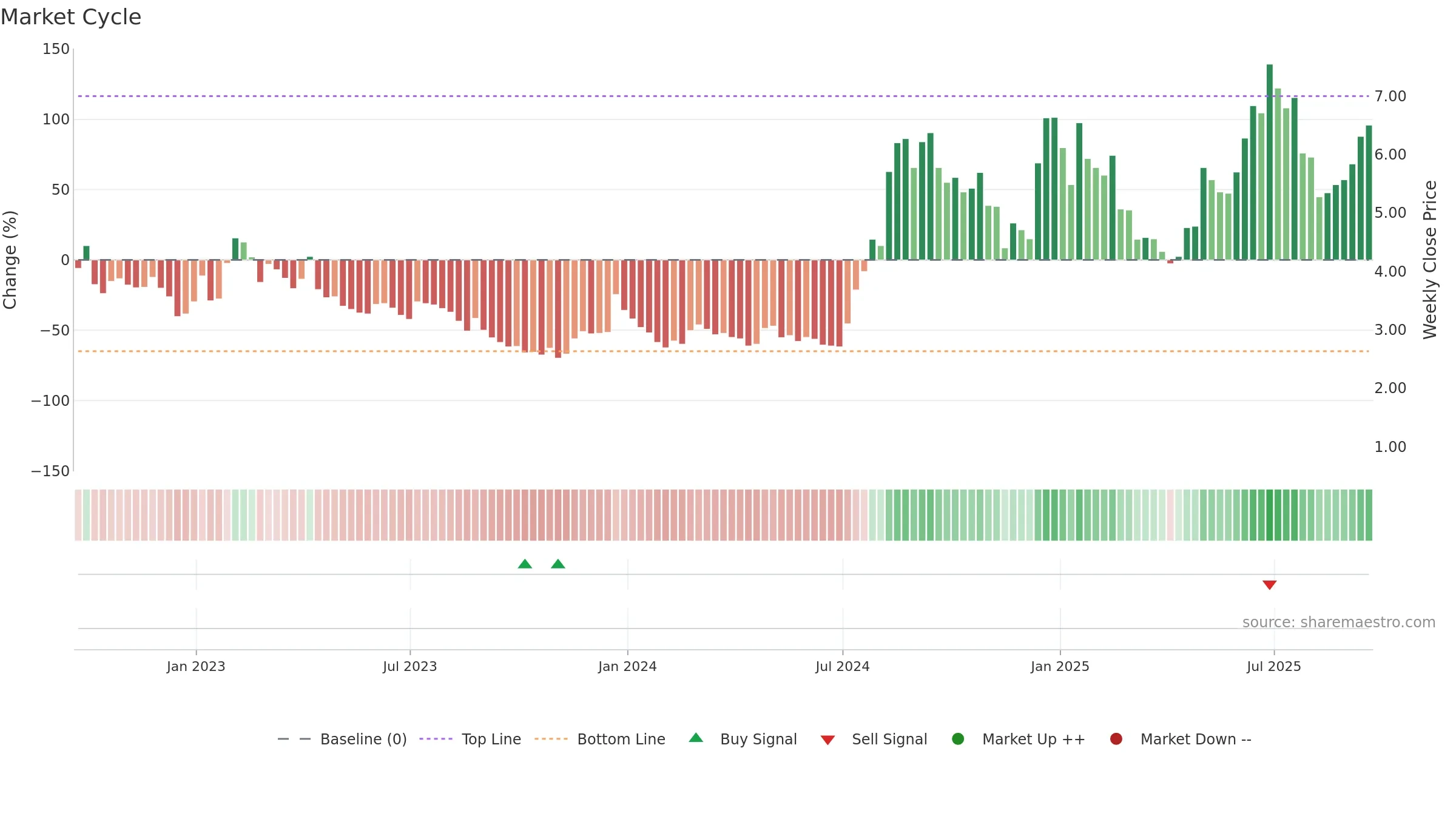Click the −150 tick on the left axis
Image resolution: width=1456 pixels, height=819 pixels.
(50, 471)
